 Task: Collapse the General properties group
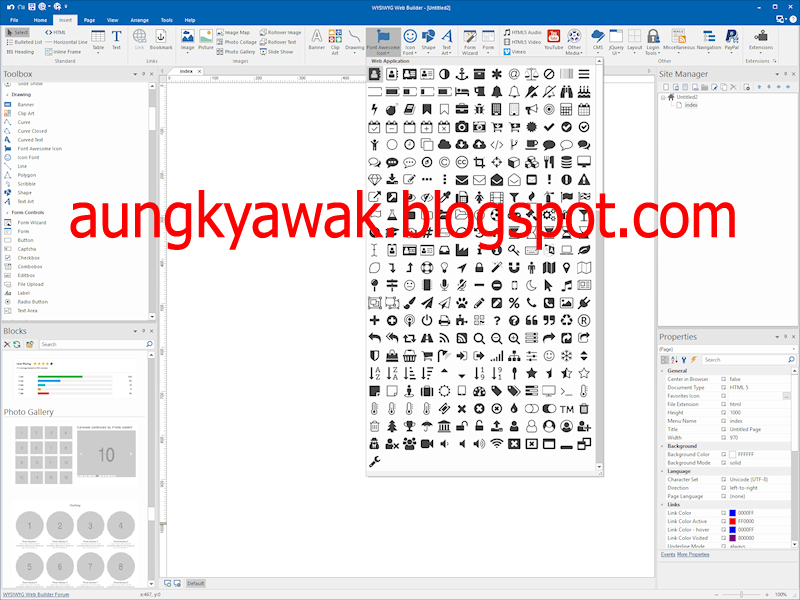[x=662, y=371]
